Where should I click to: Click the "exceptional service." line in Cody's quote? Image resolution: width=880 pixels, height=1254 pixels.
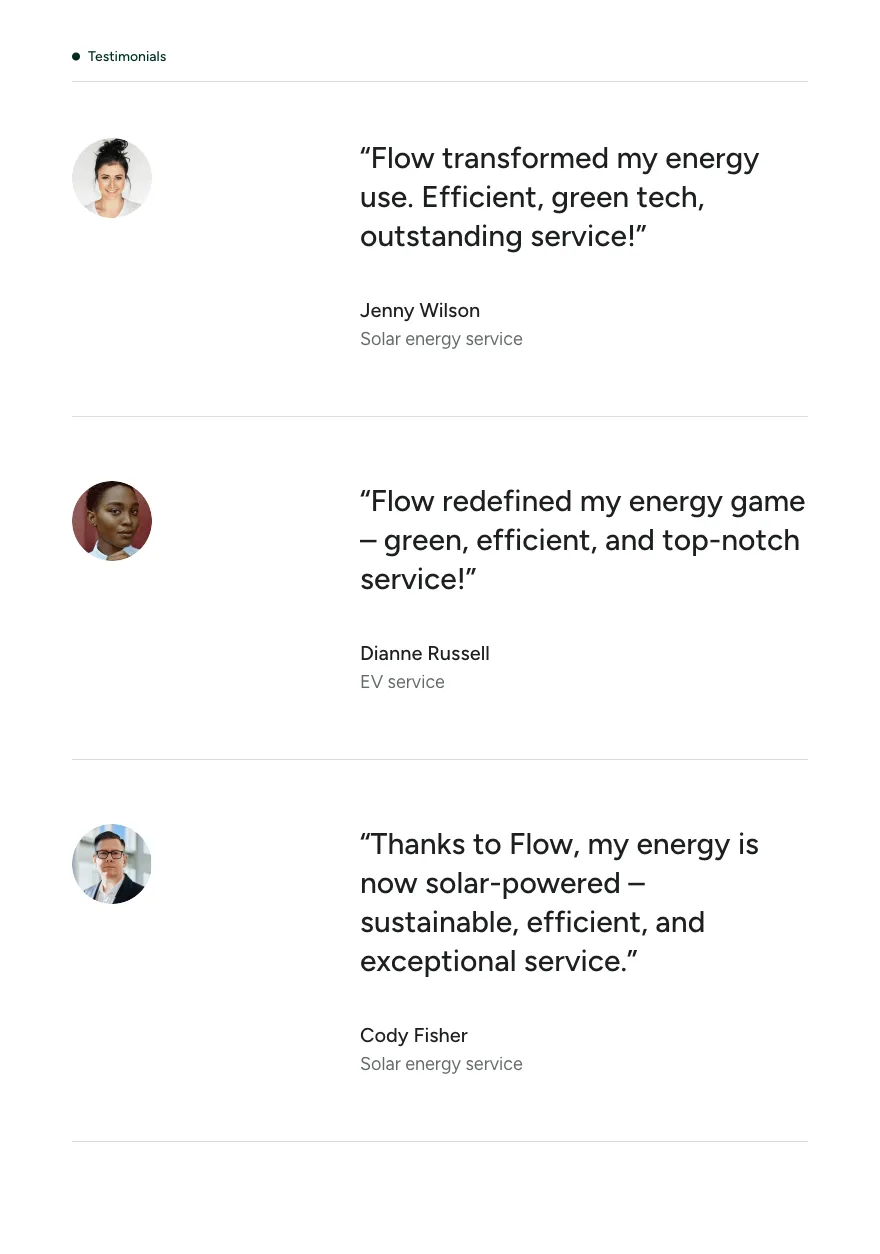click(499, 962)
